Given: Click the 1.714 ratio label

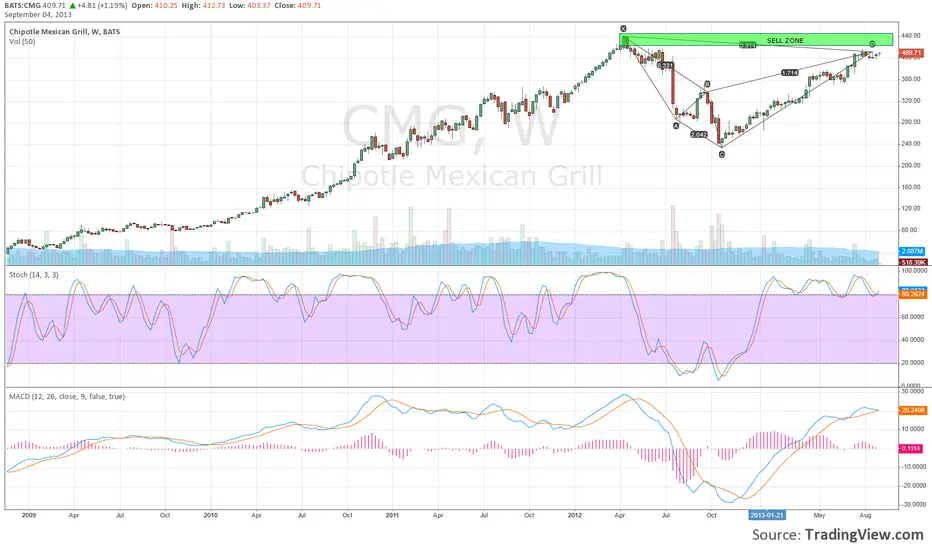Looking at the screenshot, I should [x=789, y=73].
